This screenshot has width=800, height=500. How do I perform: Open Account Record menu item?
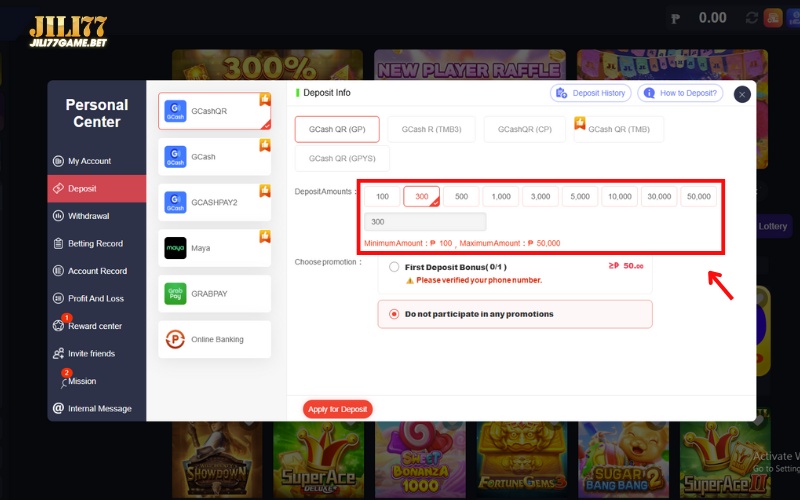tap(97, 271)
